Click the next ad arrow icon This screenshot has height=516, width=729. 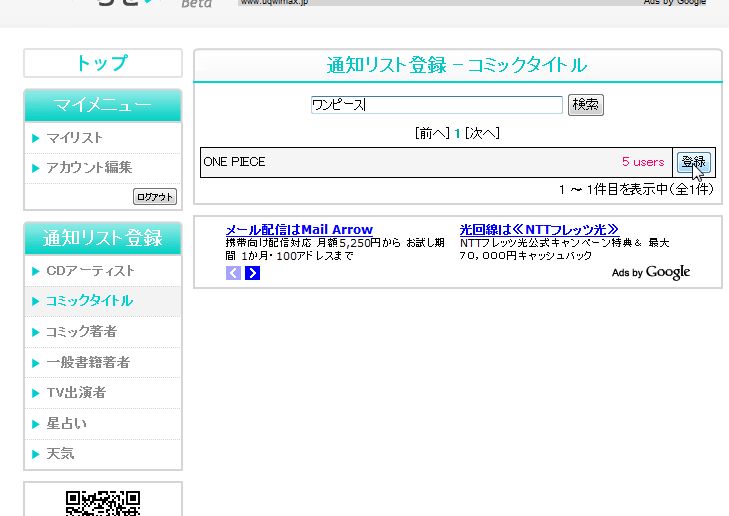tap(252, 273)
